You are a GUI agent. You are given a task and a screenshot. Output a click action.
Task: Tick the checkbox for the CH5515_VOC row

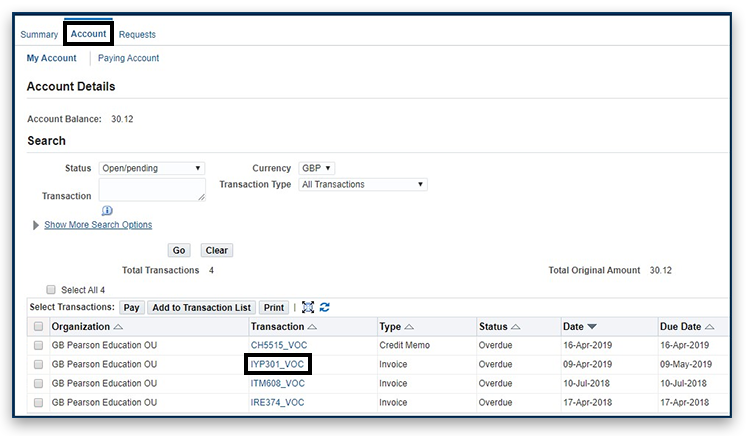point(38,345)
